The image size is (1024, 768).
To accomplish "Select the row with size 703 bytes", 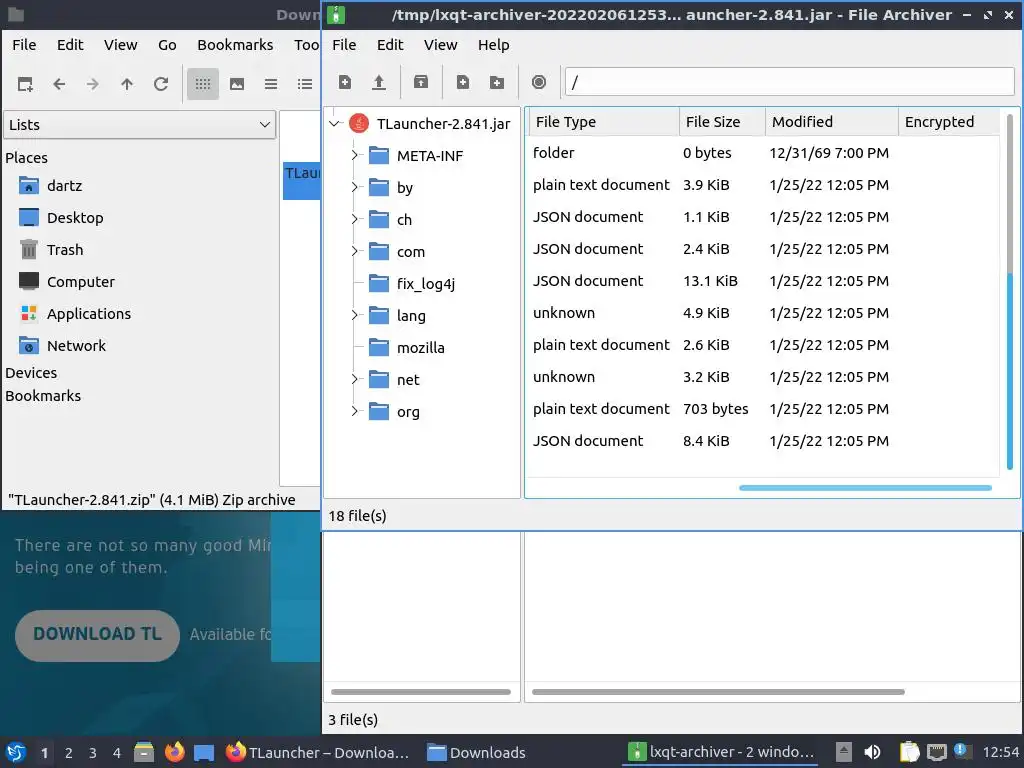I will pyautogui.click(x=761, y=409).
